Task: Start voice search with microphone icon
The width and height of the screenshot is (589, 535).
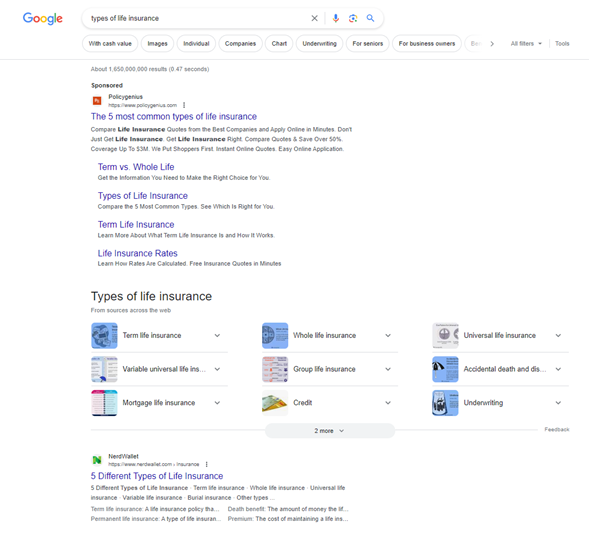Action: point(335,18)
